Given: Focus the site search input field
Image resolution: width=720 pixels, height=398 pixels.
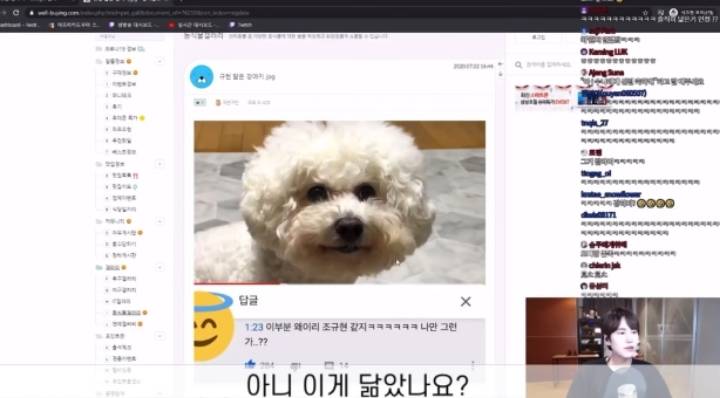Looking at the screenshot, I should tap(549, 65).
